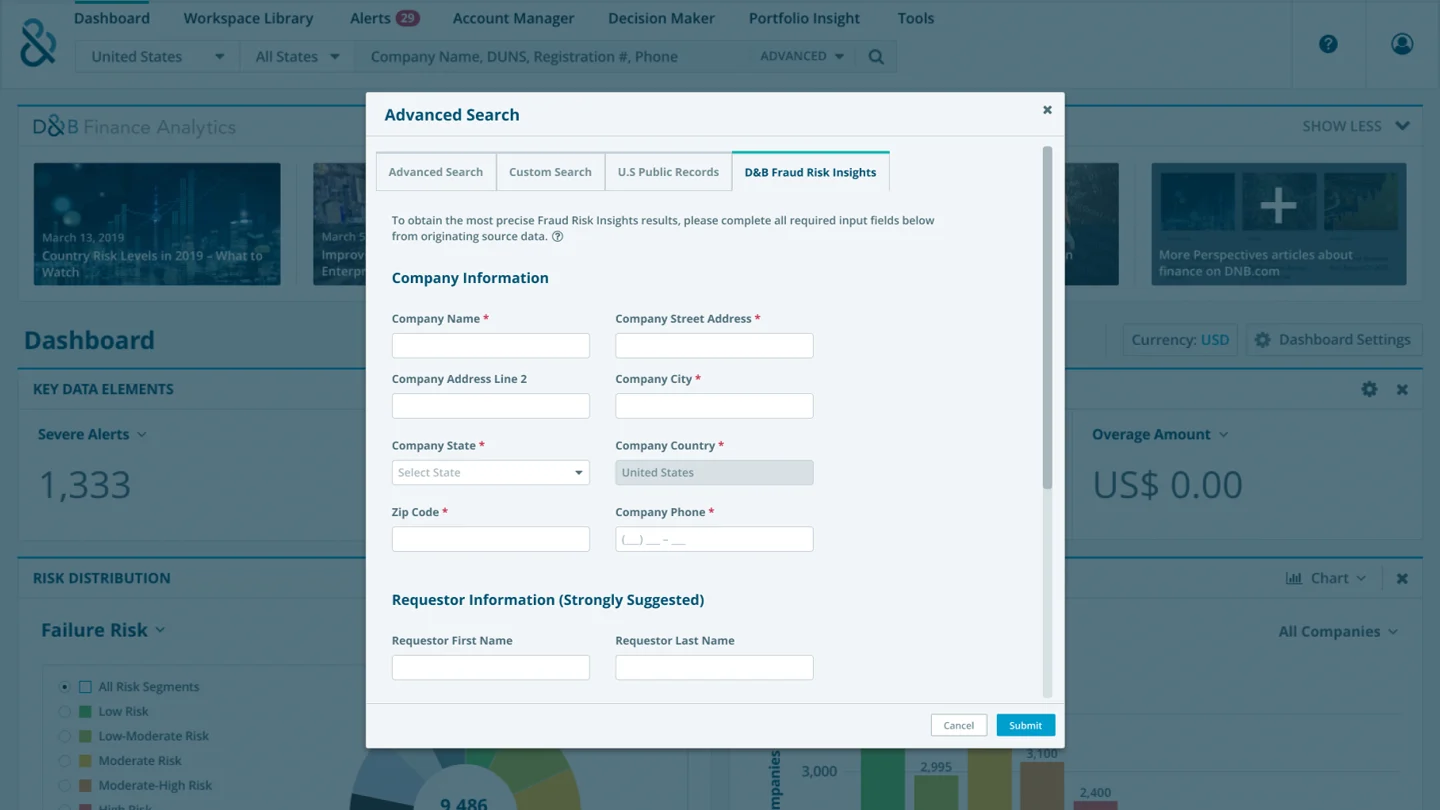Click the Cancel button
Screen dimensions: 1440x810
tap(958, 726)
